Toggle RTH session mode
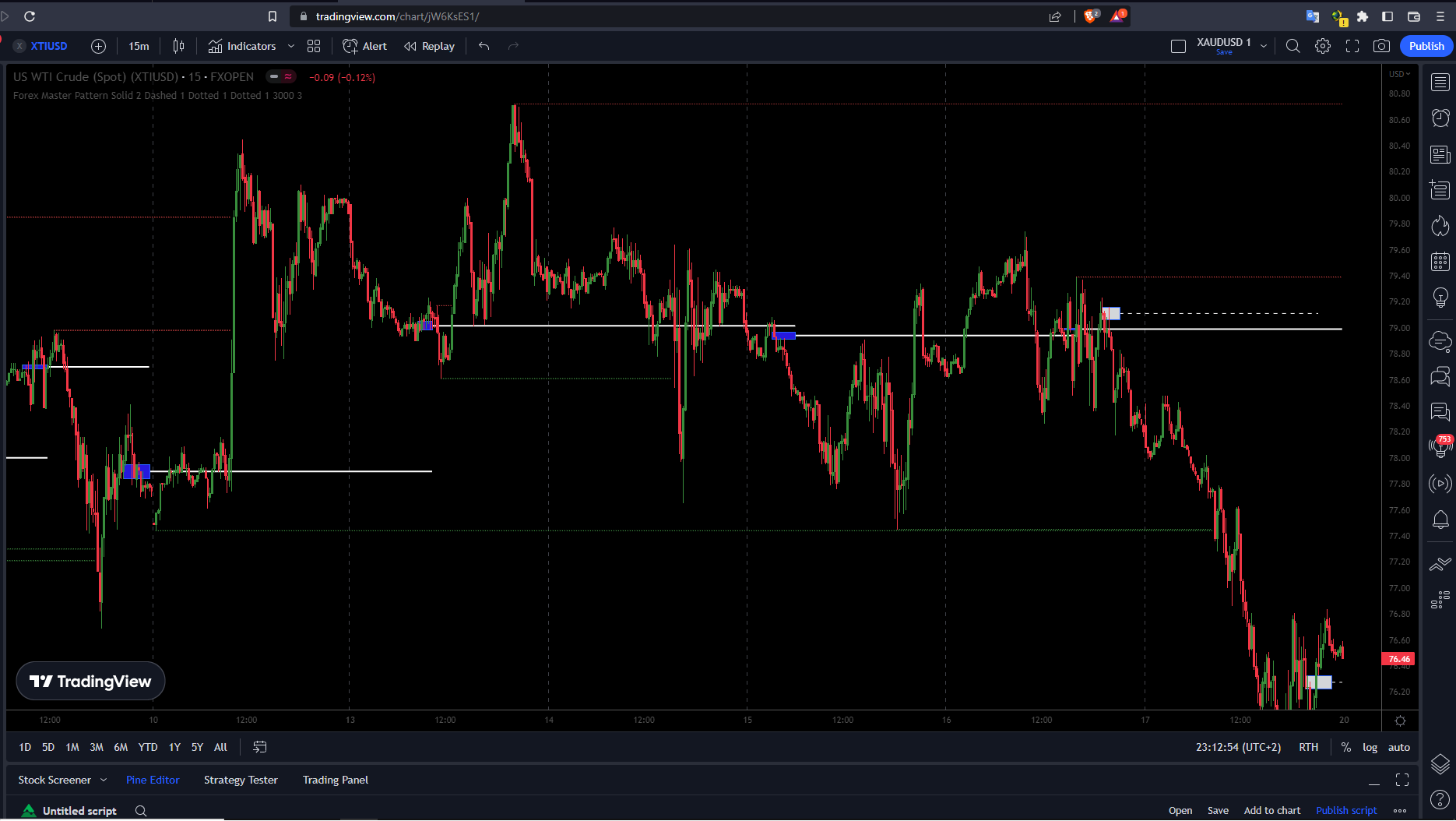Viewport: 1456px width, 821px height. point(1309,747)
